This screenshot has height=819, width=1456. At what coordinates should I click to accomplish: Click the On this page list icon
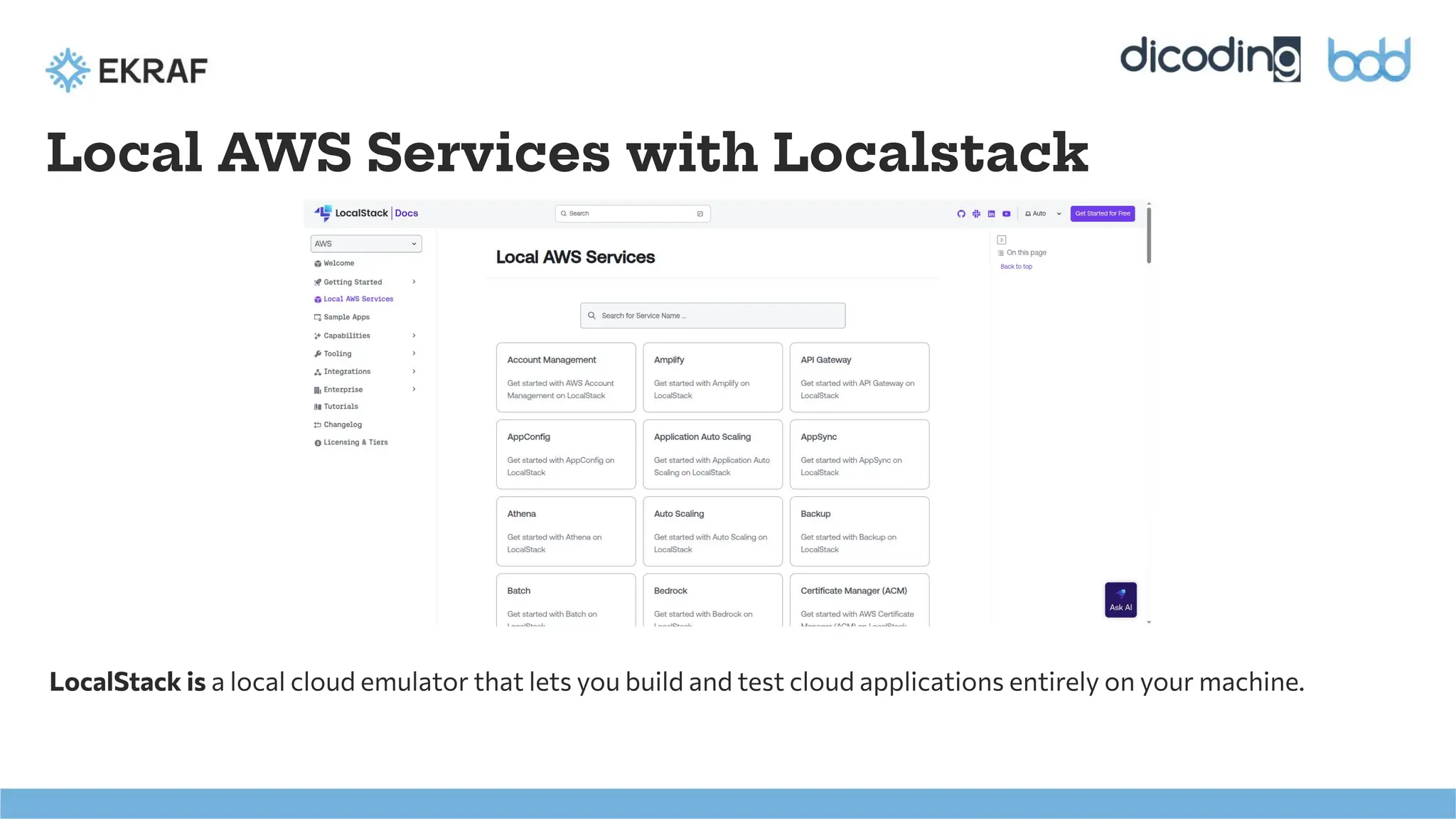pyautogui.click(x=1001, y=253)
